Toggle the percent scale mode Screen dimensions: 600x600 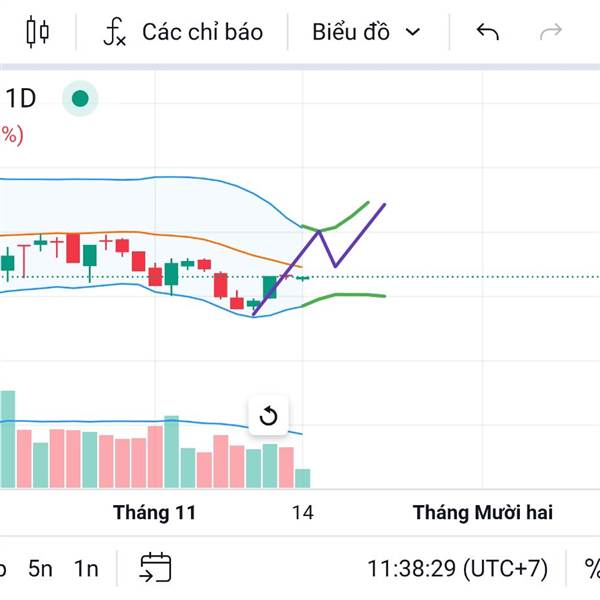591,569
